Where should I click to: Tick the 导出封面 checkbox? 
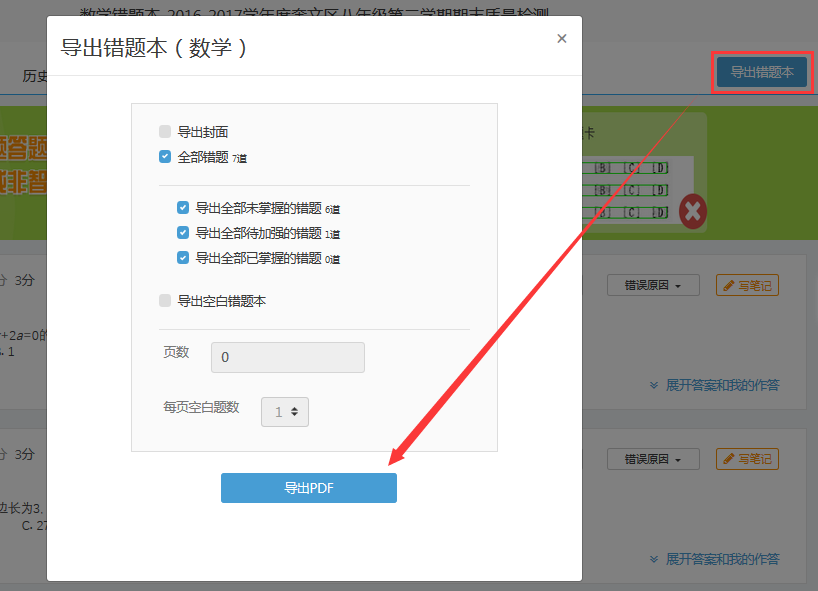(165, 131)
